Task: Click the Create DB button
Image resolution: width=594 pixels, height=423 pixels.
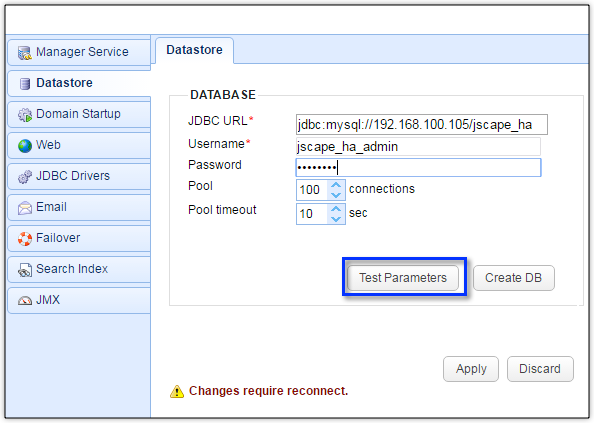Action: tap(514, 278)
